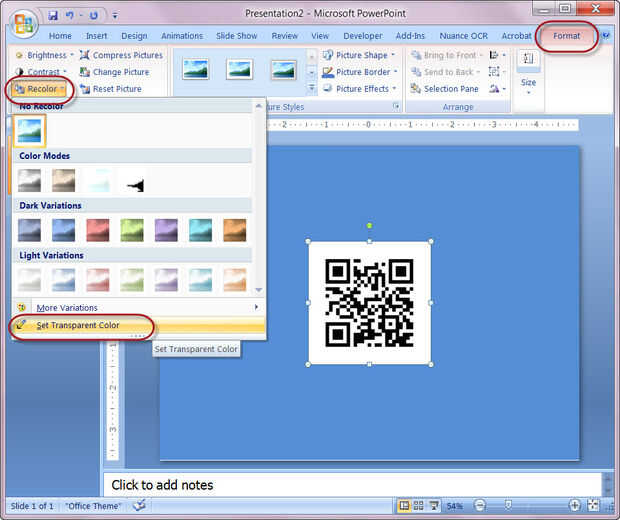This screenshot has width=620, height=520.
Task: Open the Align objects dropdown icon
Action: click(x=497, y=55)
